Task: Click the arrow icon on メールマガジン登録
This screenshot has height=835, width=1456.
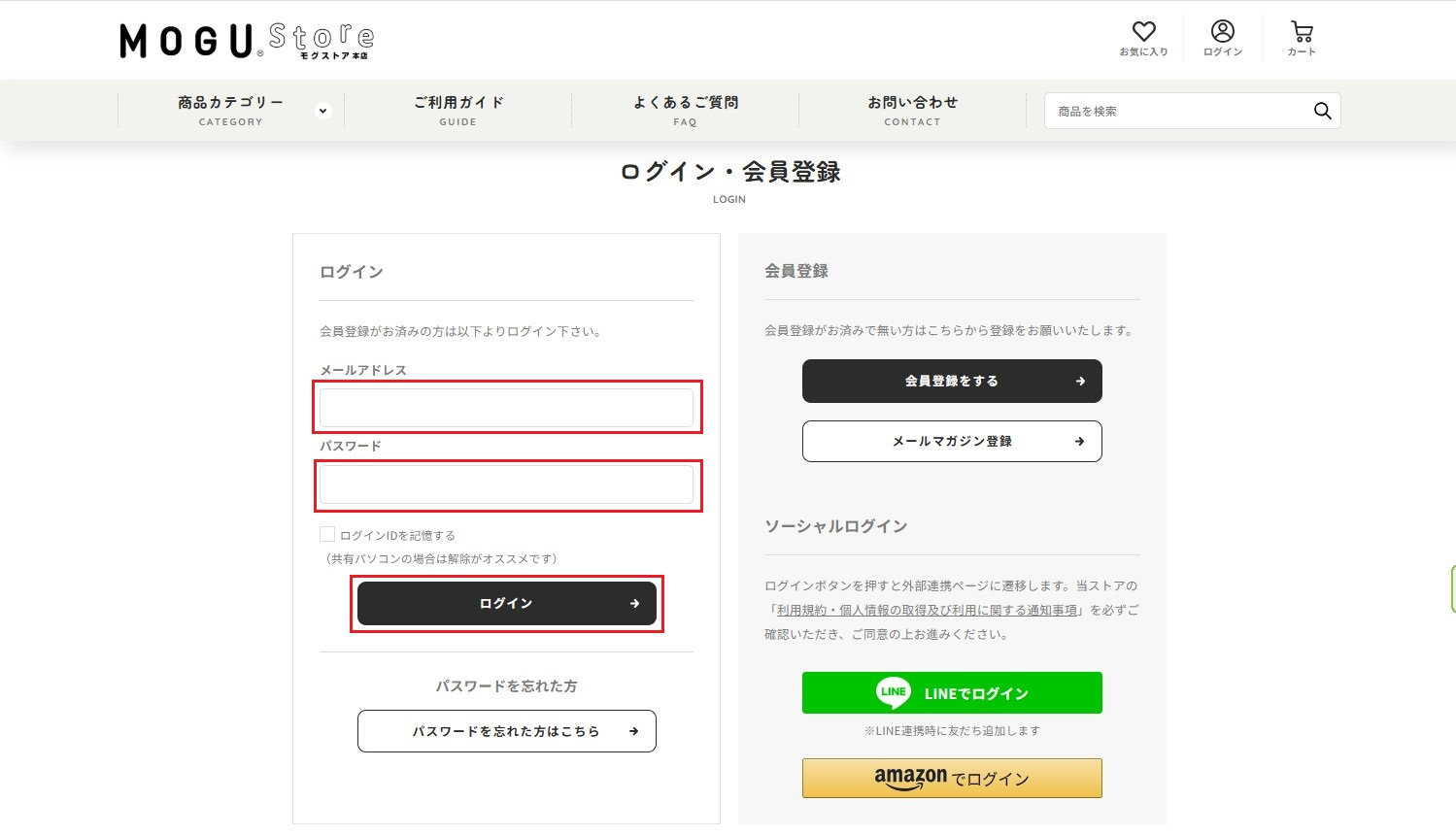Action: click(x=1079, y=441)
